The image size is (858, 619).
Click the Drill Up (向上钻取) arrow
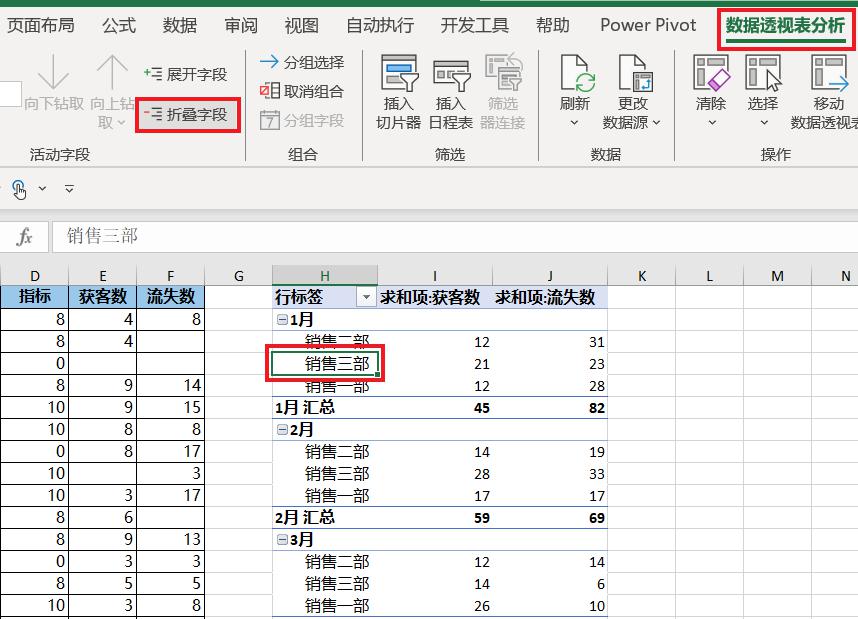[112, 72]
